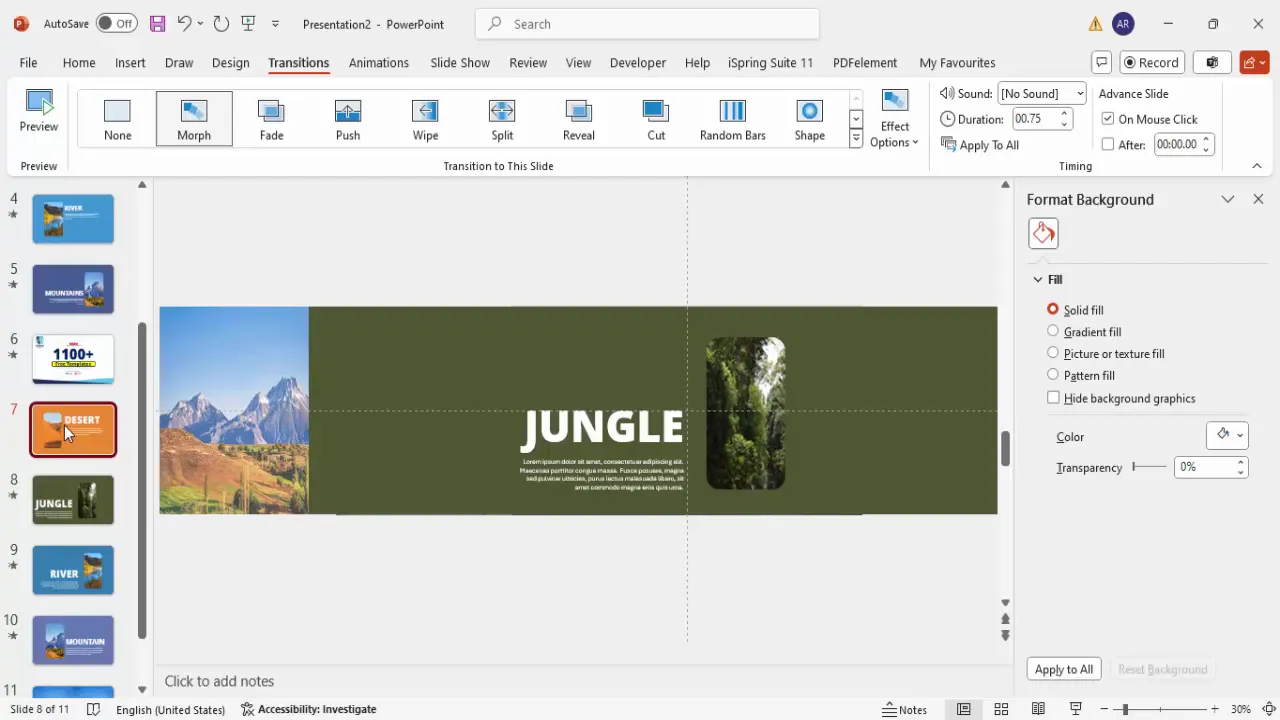The width and height of the screenshot is (1280, 720).
Task: Click Accessibility: Investigate in status bar
Action: (x=308, y=709)
